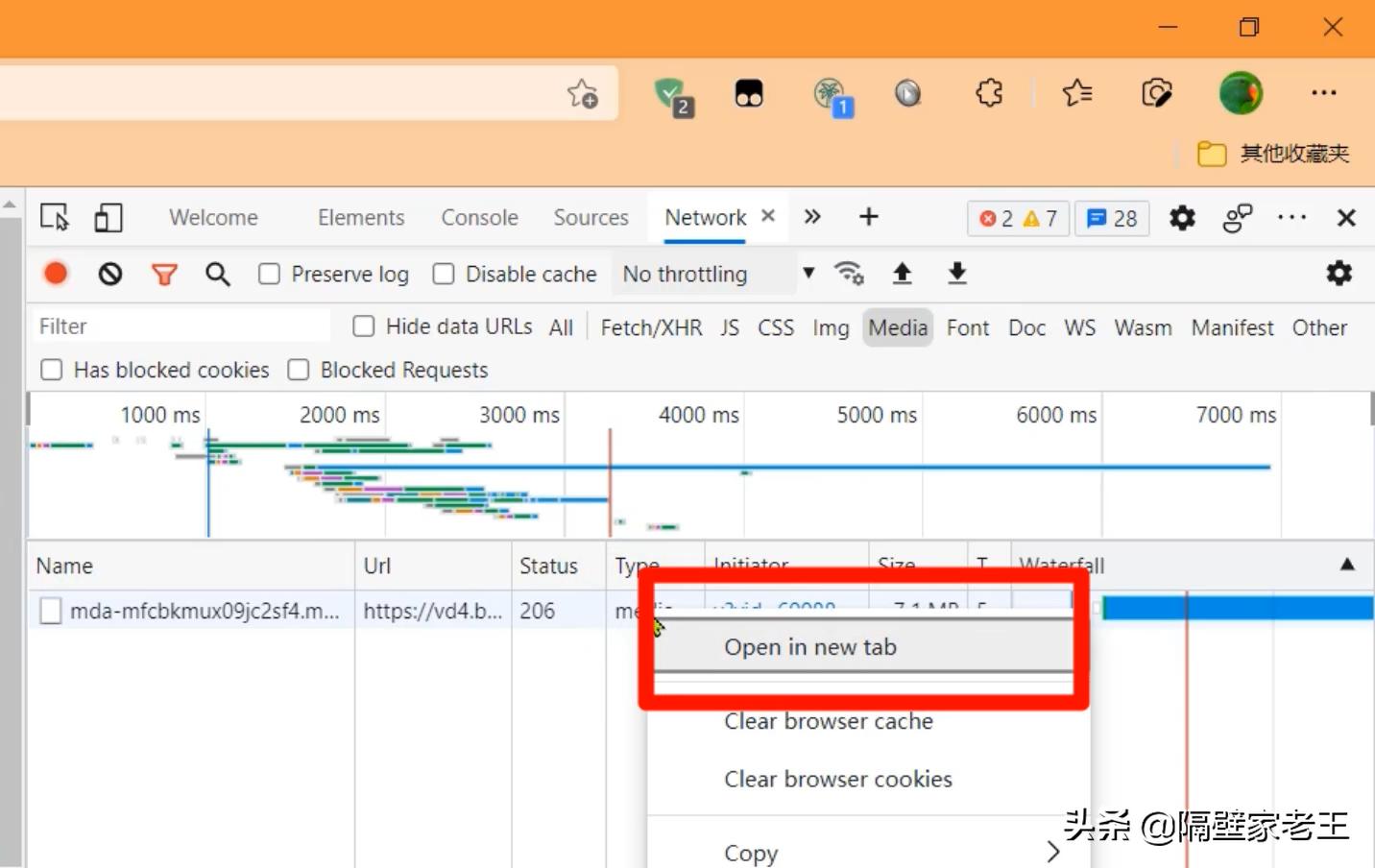The height and width of the screenshot is (868, 1375).
Task: Sort requests by the Name column
Action: pos(191,566)
